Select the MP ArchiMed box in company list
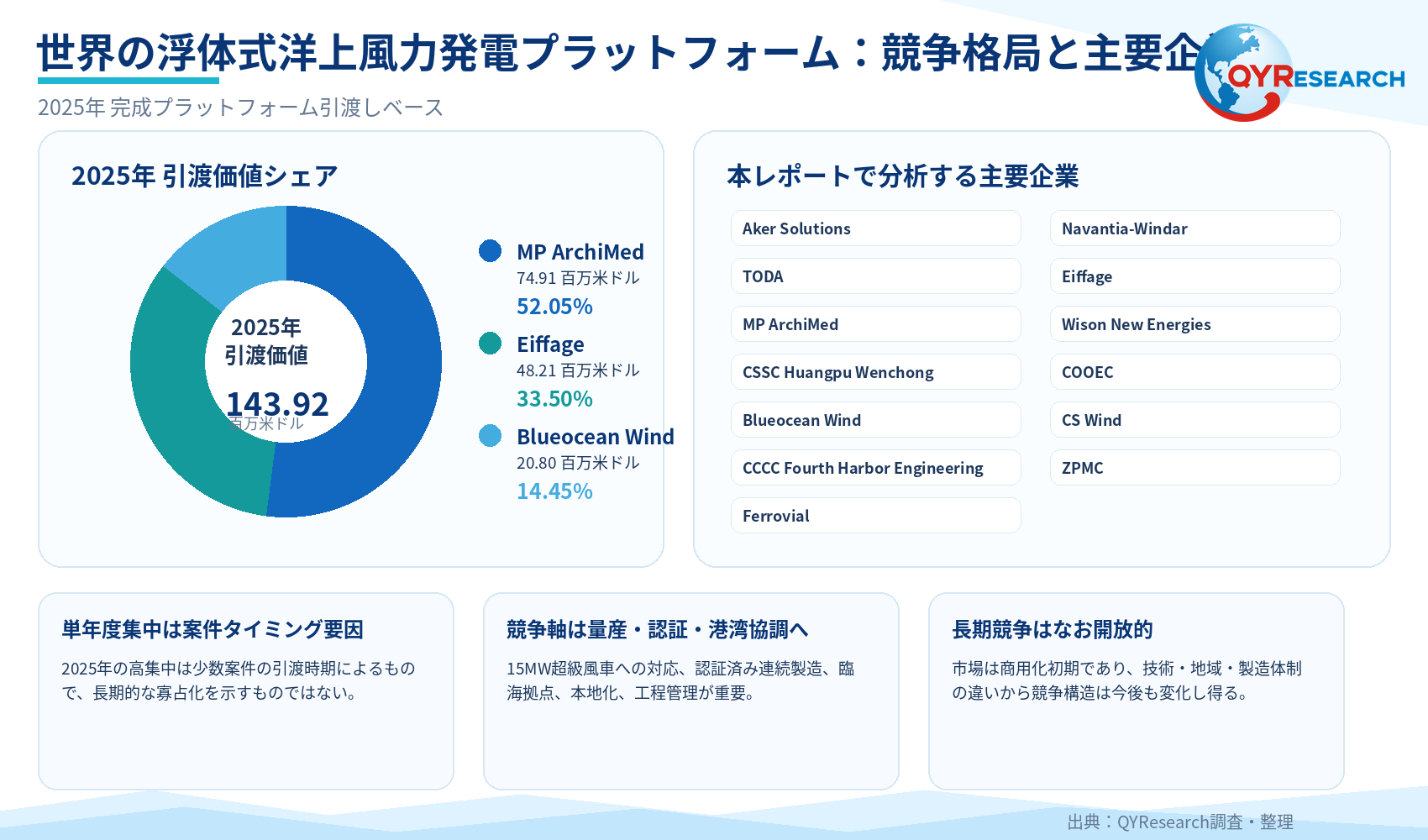 click(875, 324)
